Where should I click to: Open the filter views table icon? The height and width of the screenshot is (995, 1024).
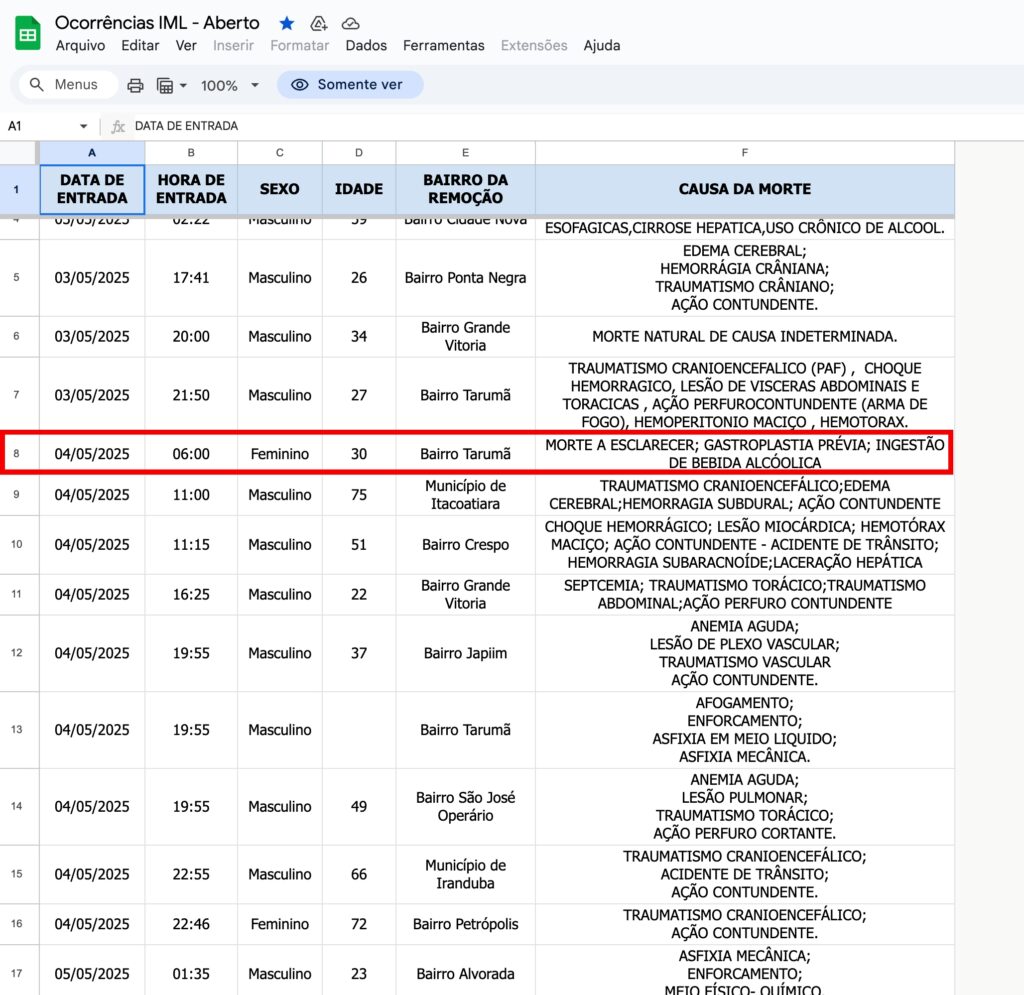165,85
